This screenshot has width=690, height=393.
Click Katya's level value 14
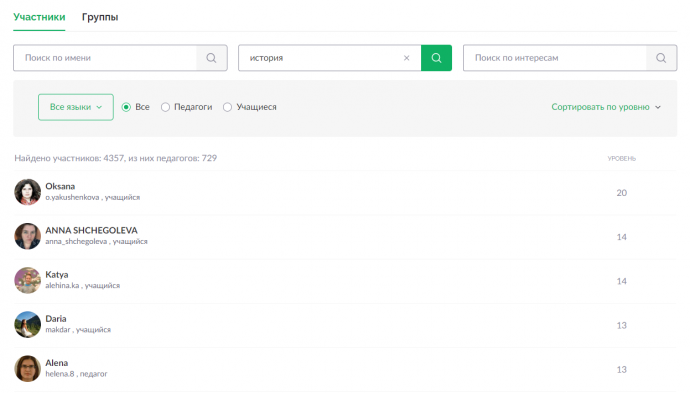point(621,281)
